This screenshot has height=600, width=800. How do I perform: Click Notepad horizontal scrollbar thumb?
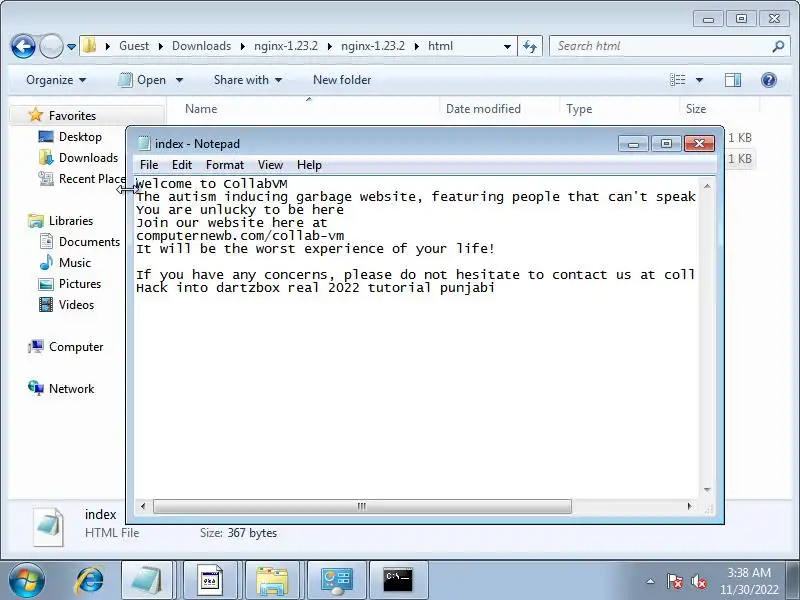[x=362, y=506]
